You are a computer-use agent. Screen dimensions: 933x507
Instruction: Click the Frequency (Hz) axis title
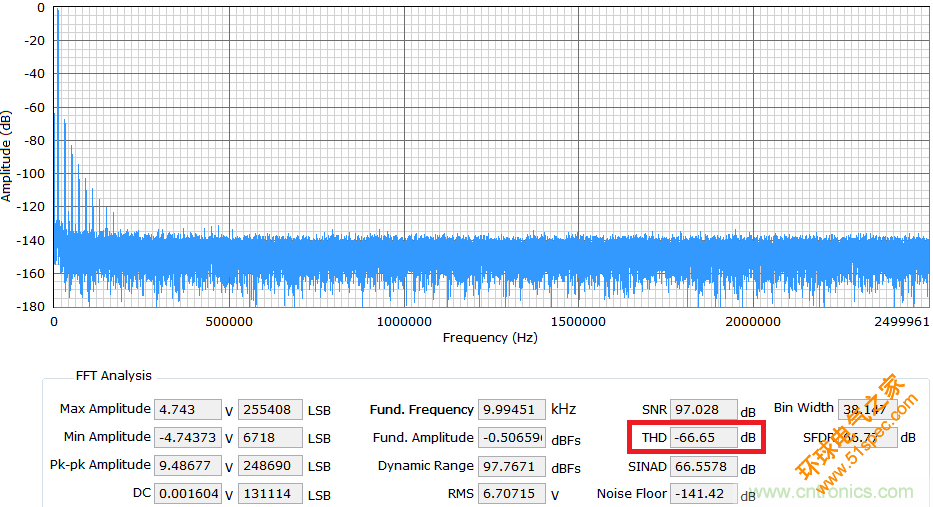(x=490, y=337)
